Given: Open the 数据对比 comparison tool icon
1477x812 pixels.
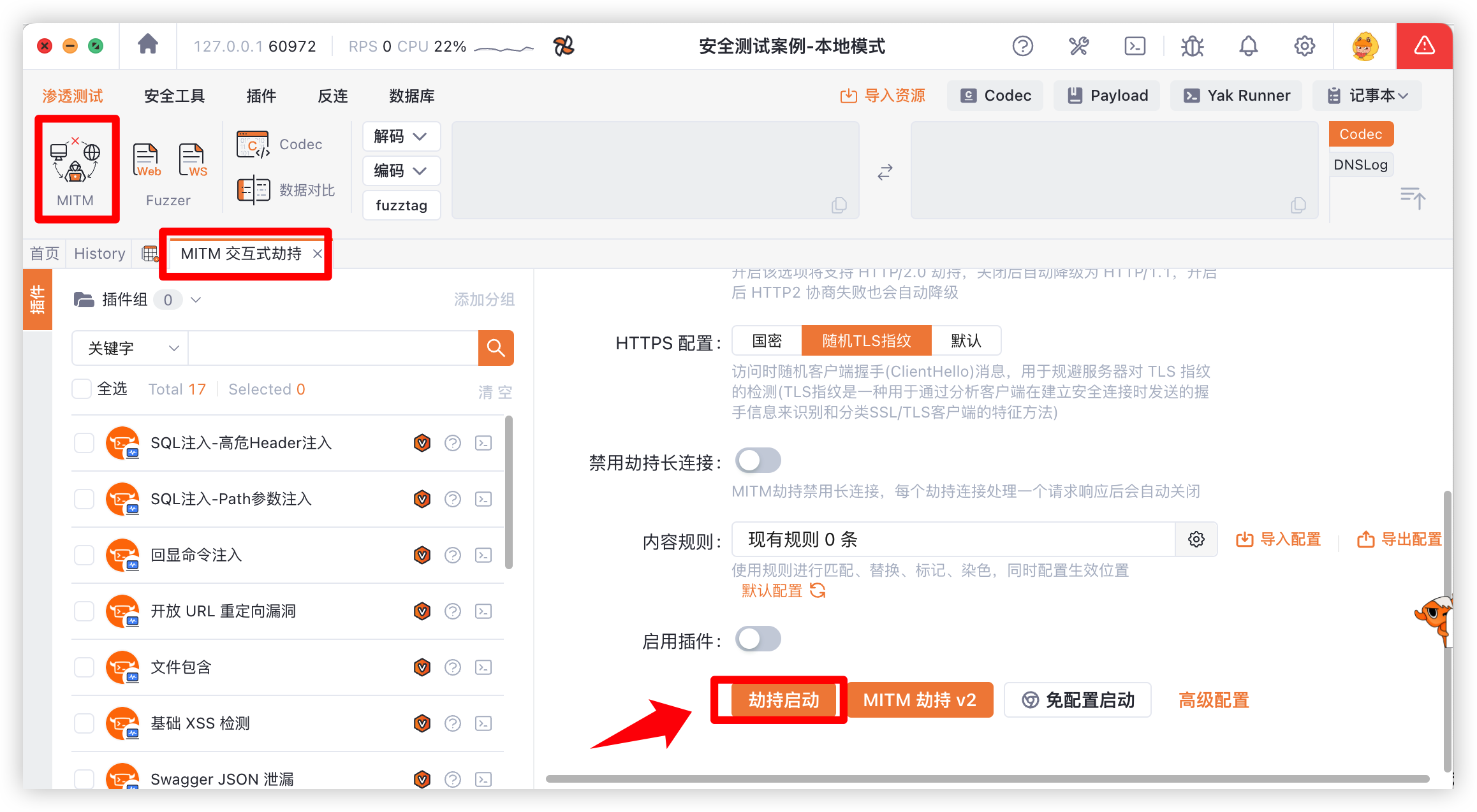Looking at the screenshot, I should point(253,189).
